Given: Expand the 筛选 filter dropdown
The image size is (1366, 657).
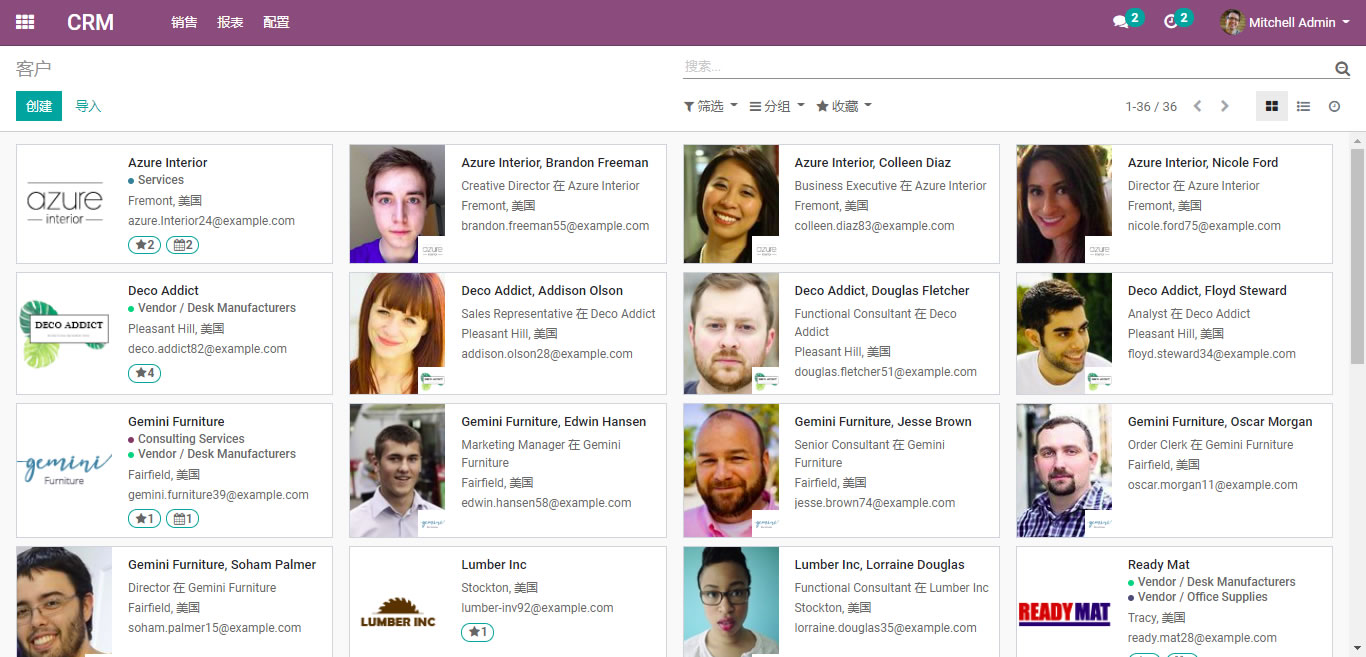Looking at the screenshot, I should (x=711, y=106).
